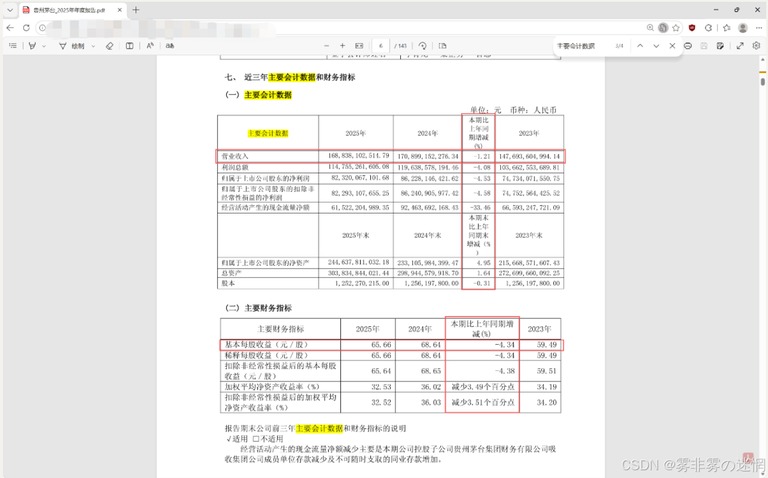Image resolution: width=768 pixels, height=478 pixels.
Task: Select the 绘制 draw tool
Action: (72, 46)
